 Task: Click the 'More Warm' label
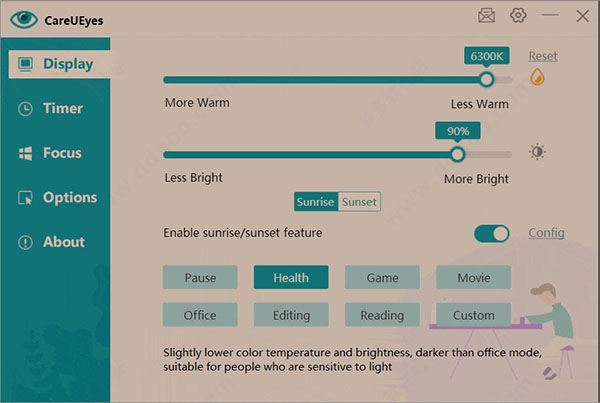[197, 103]
